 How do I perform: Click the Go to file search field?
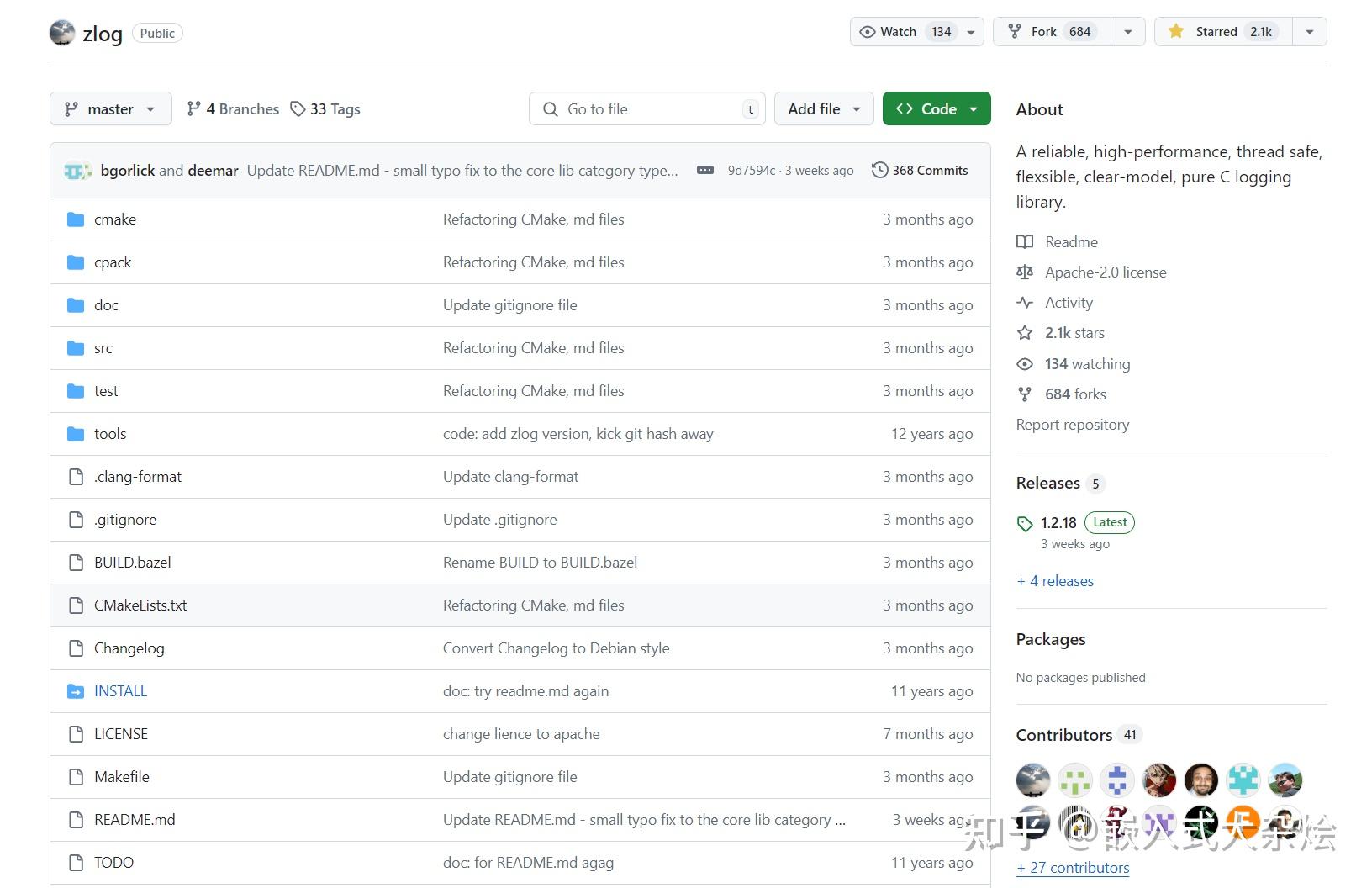[647, 108]
